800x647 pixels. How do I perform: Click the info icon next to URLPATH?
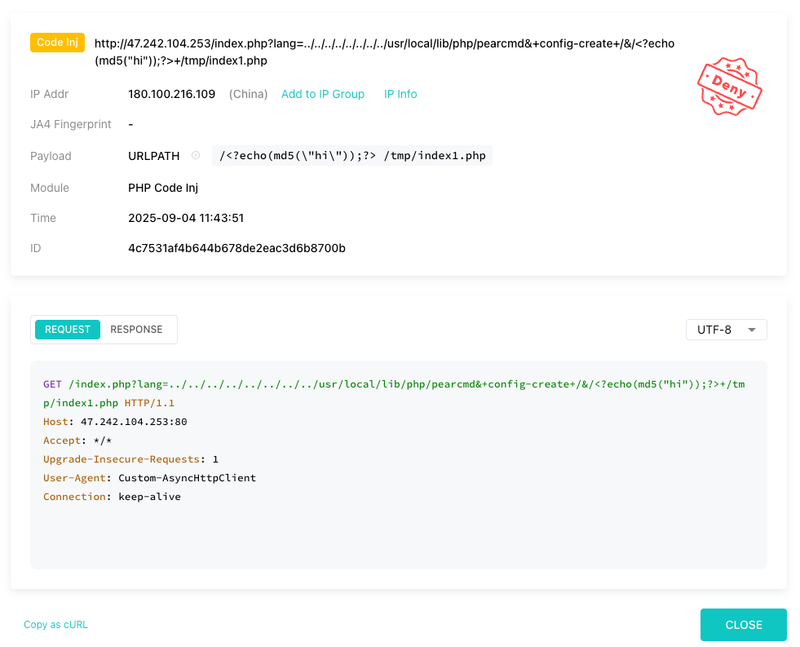click(195, 156)
